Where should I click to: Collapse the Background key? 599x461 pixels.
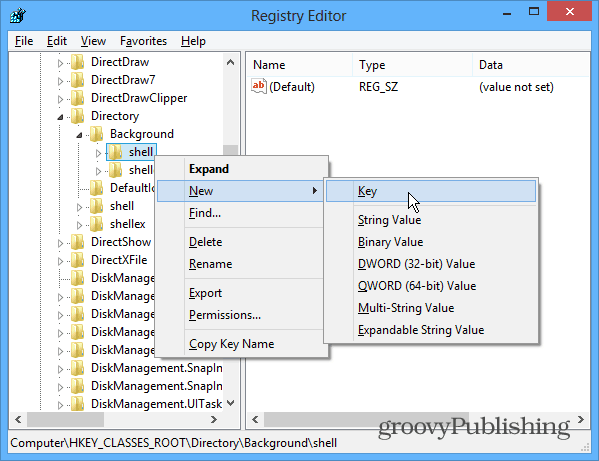(79, 135)
